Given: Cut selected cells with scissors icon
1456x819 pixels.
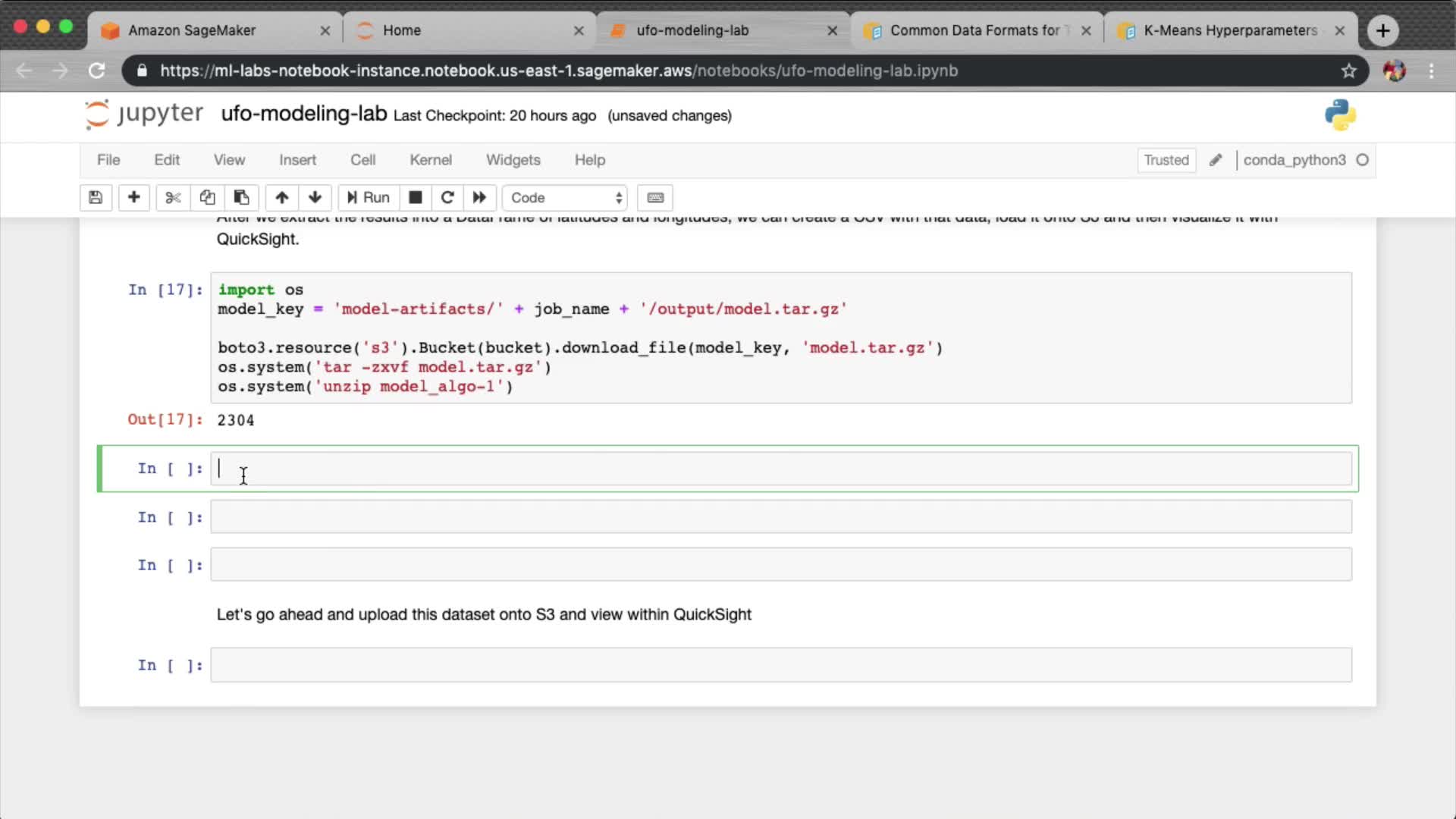Looking at the screenshot, I should click(x=173, y=198).
